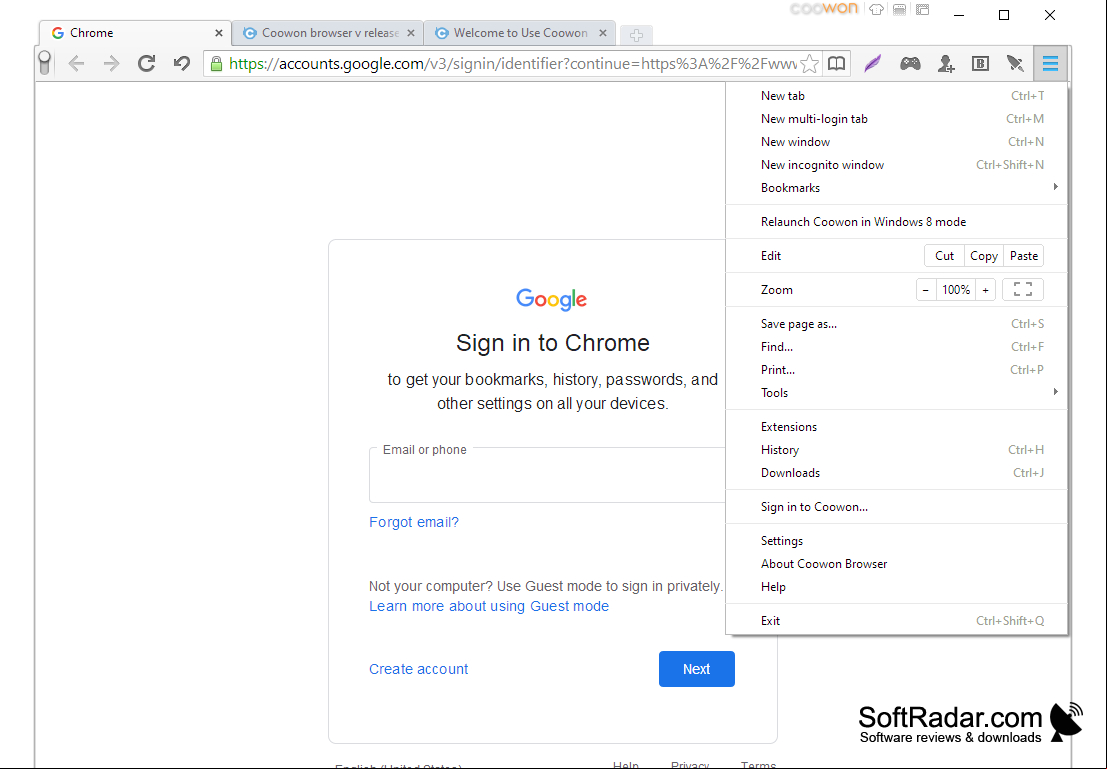Select New tab from the menu
Viewport: 1107px width, 769px height.
pos(897,96)
